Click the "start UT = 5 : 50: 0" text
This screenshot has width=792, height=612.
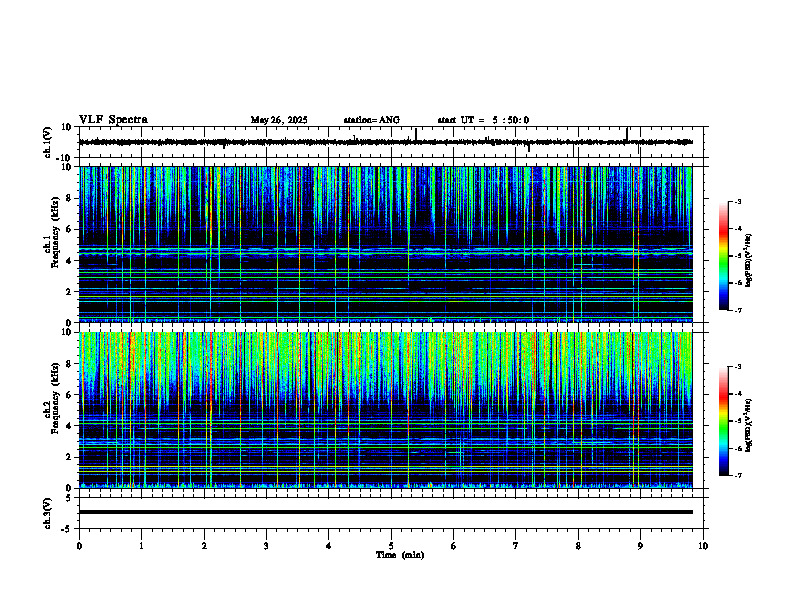point(483,120)
